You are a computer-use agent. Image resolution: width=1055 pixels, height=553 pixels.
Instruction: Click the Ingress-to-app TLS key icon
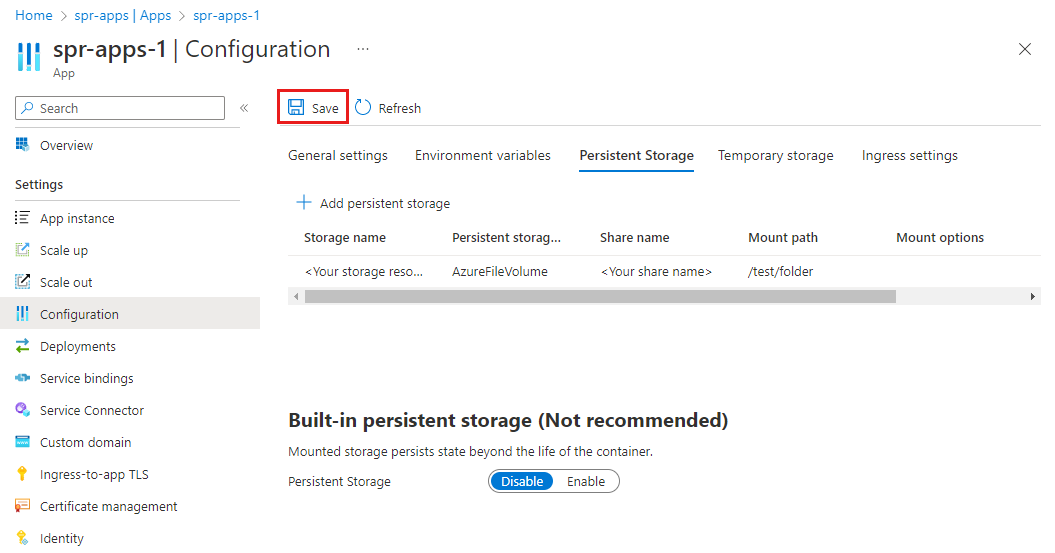tap(23, 474)
